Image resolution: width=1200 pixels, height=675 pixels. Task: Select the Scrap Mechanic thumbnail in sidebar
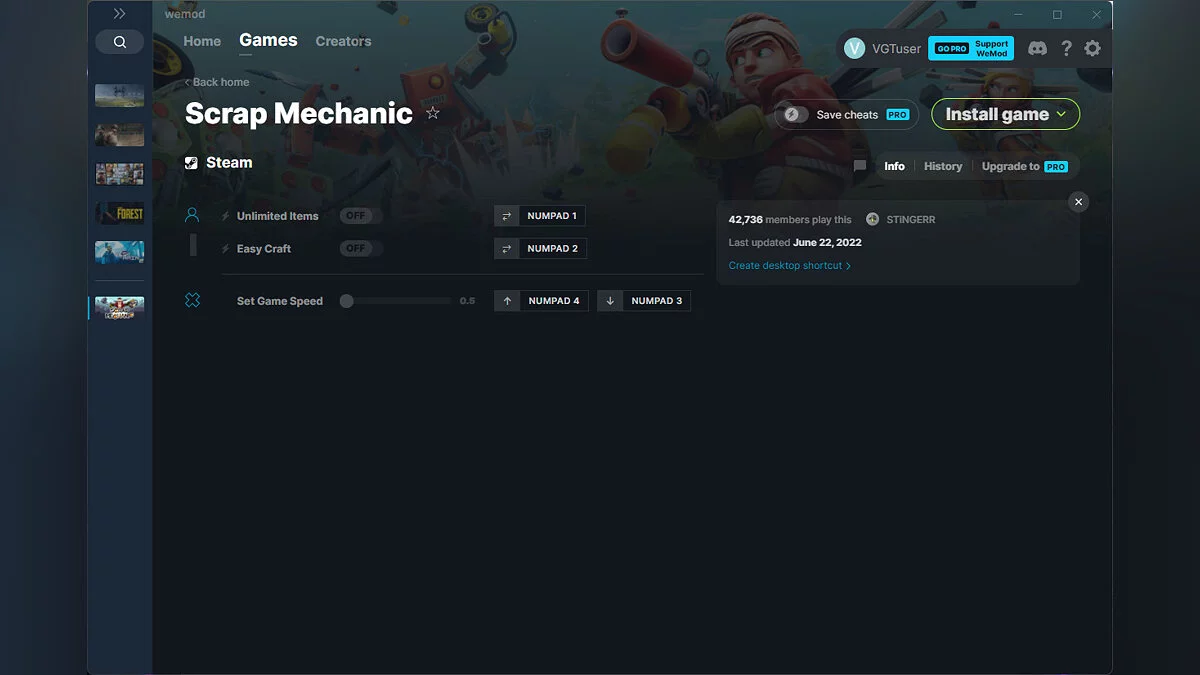(120, 308)
